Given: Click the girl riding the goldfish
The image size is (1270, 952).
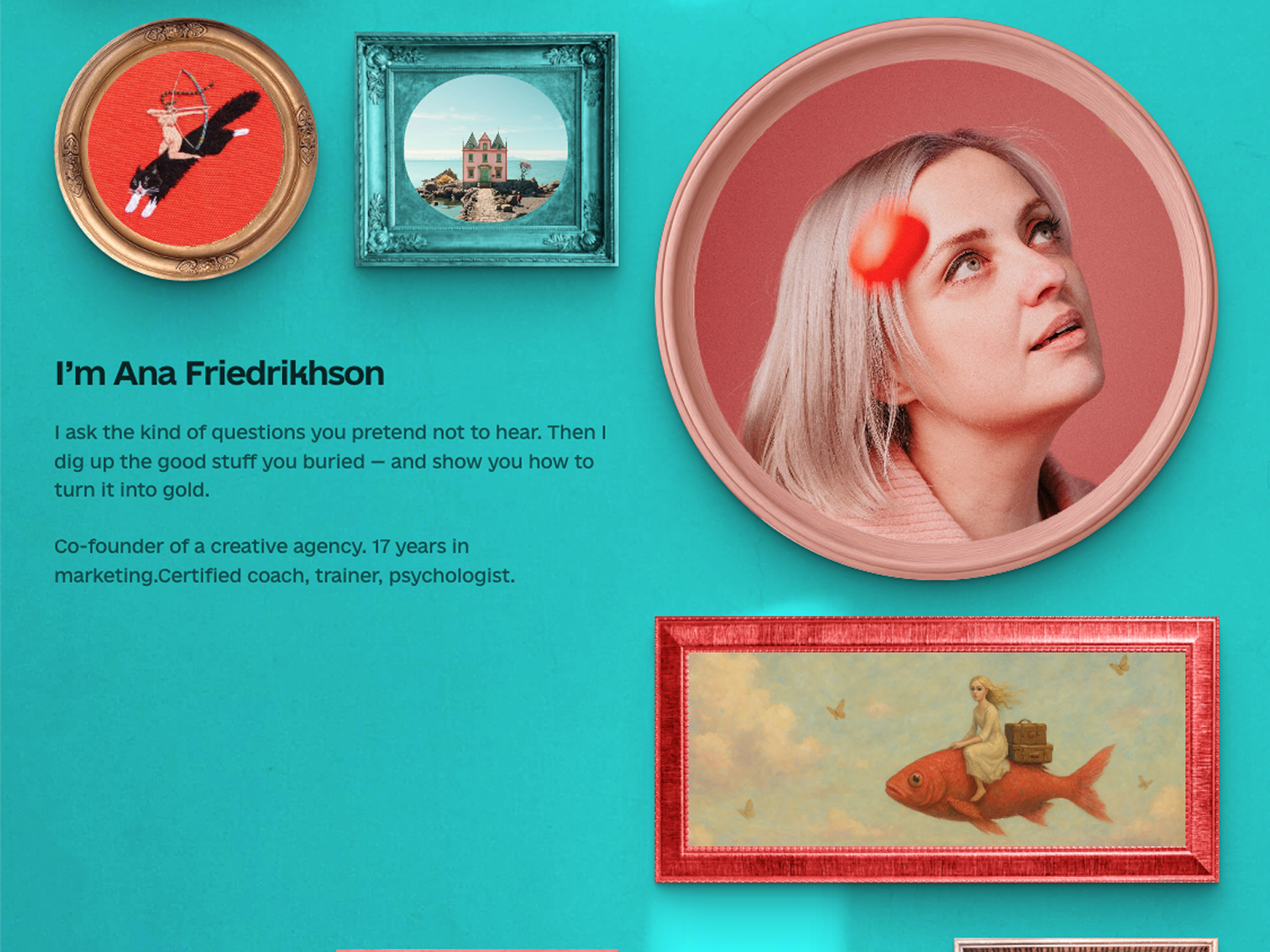Looking at the screenshot, I should click(986, 734).
